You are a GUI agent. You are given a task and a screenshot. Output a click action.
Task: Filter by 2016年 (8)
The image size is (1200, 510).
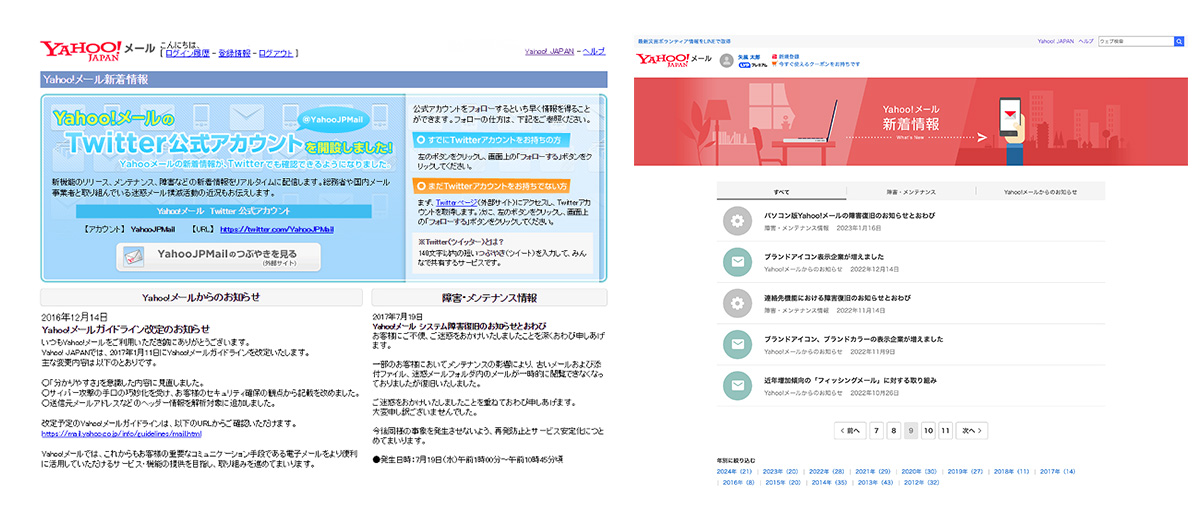click(x=738, y=482)
